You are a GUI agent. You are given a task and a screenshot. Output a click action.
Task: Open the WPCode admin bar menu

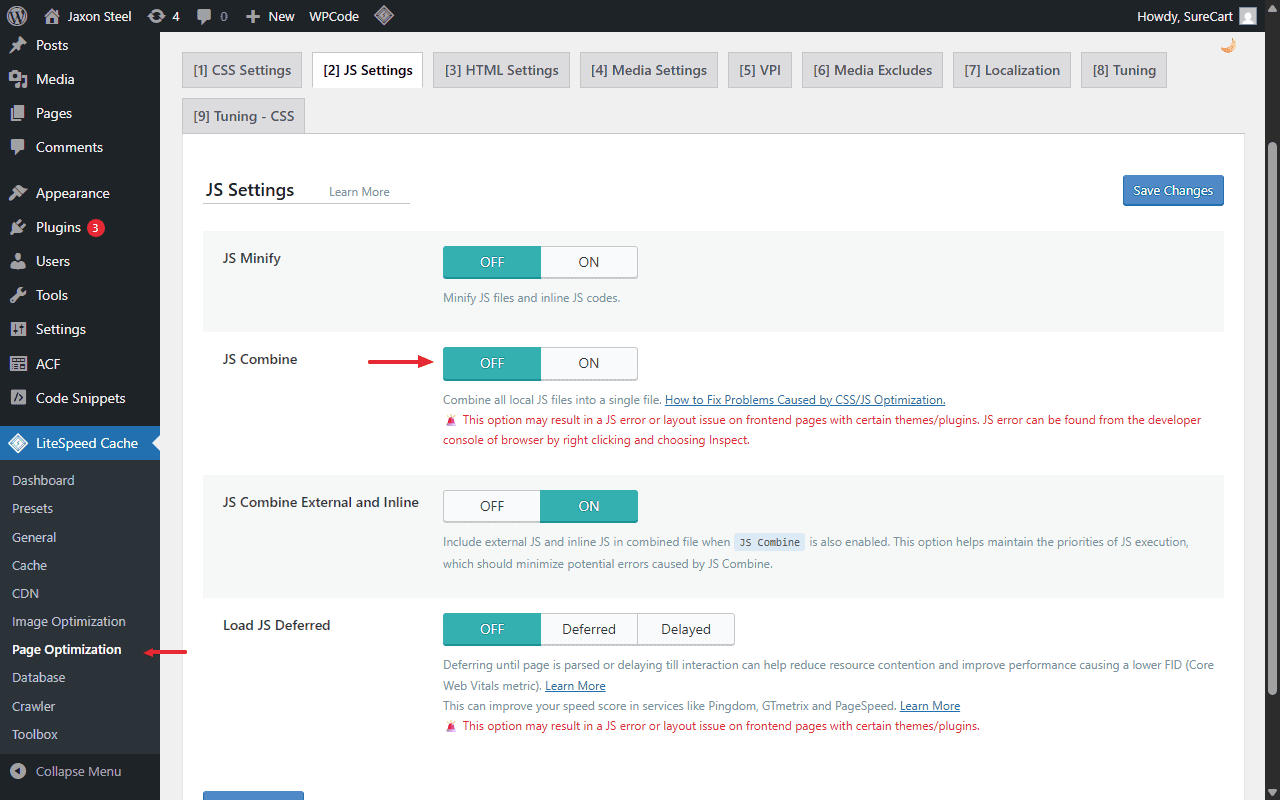[x=335, y=16]
